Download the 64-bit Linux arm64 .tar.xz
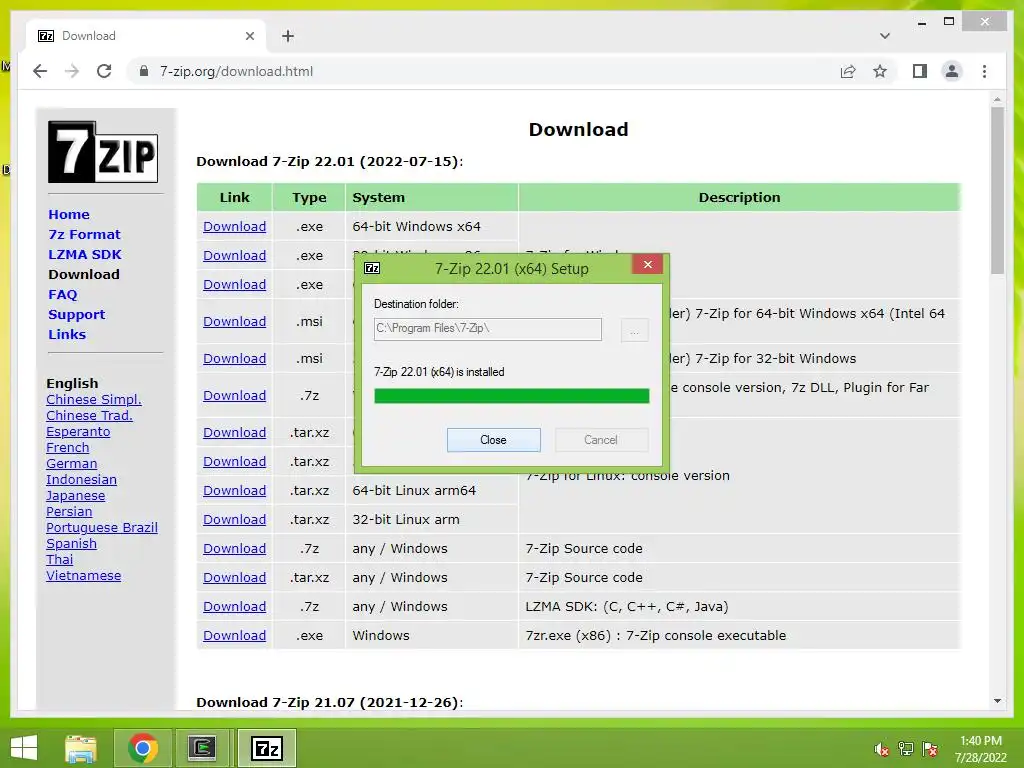The image size is (1024, 768). point(234,490)
